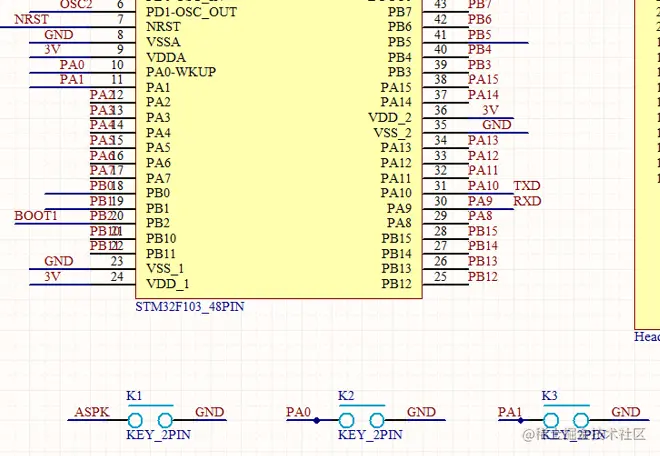Click the PA0 net label at pin 10
Image resolution: width=660 pixels, height=456 pixels.
point(72,65)
